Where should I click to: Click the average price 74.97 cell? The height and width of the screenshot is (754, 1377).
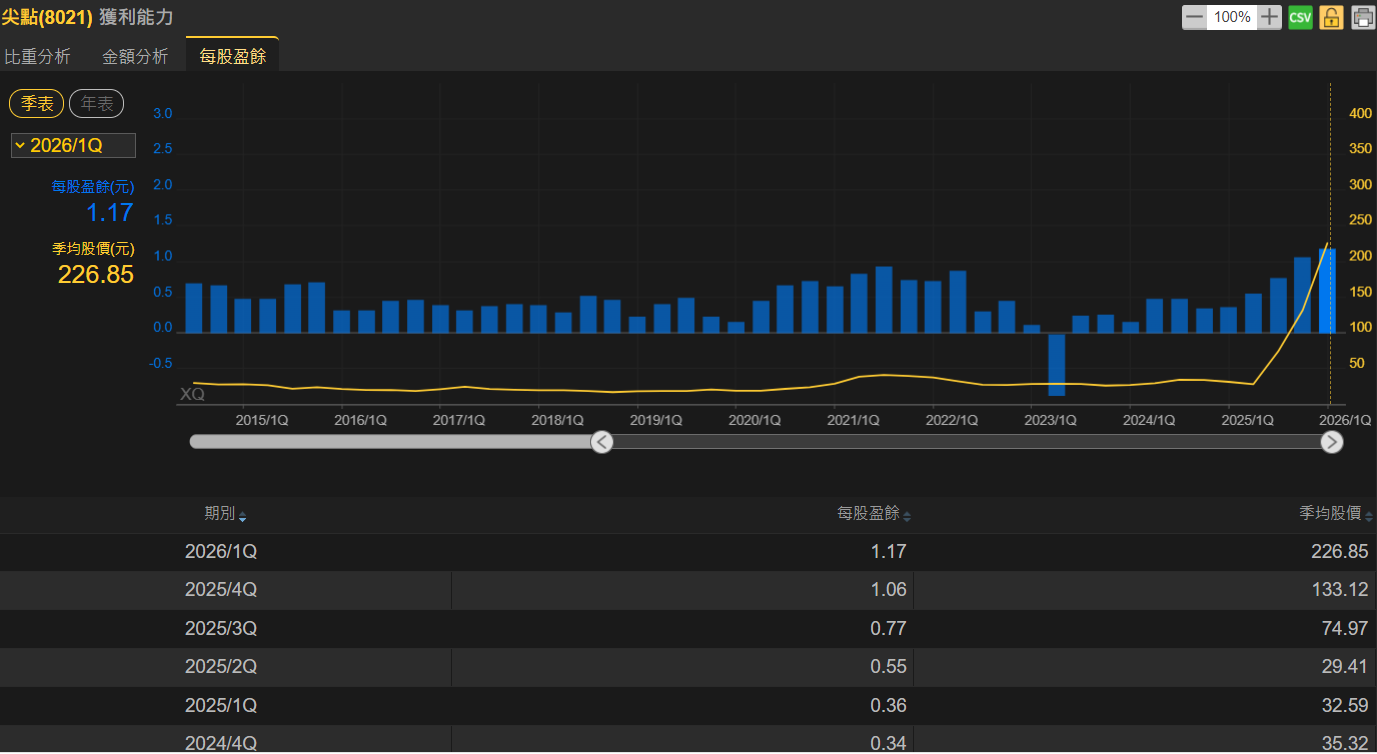coord(1345,629)
